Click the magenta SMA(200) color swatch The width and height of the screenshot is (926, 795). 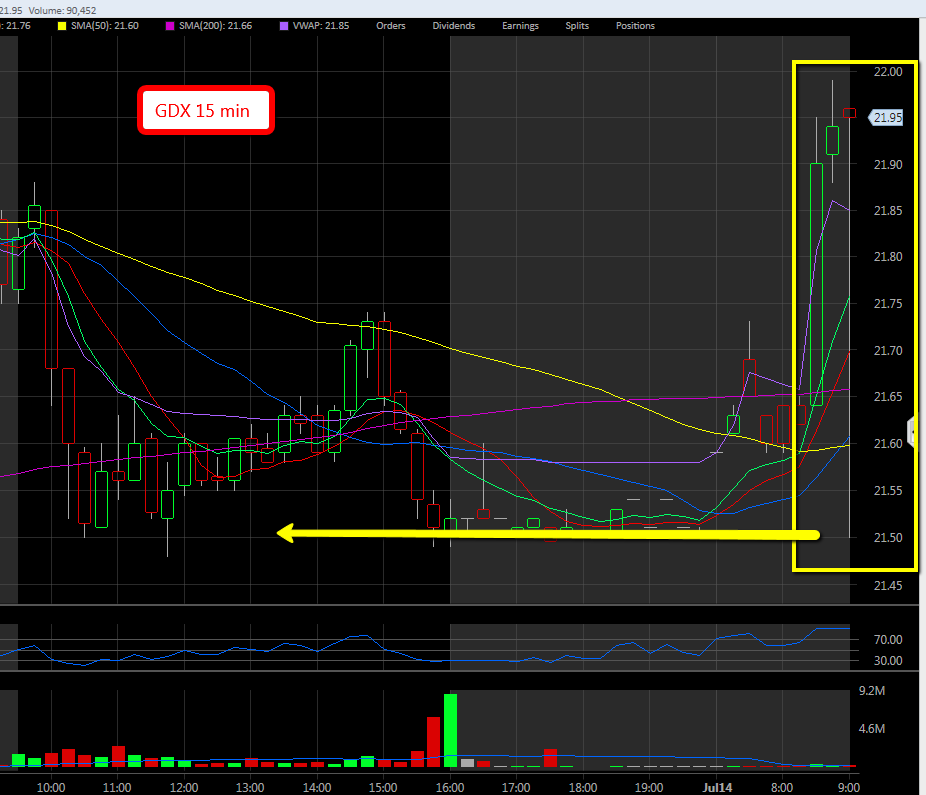tap(158, 26)
